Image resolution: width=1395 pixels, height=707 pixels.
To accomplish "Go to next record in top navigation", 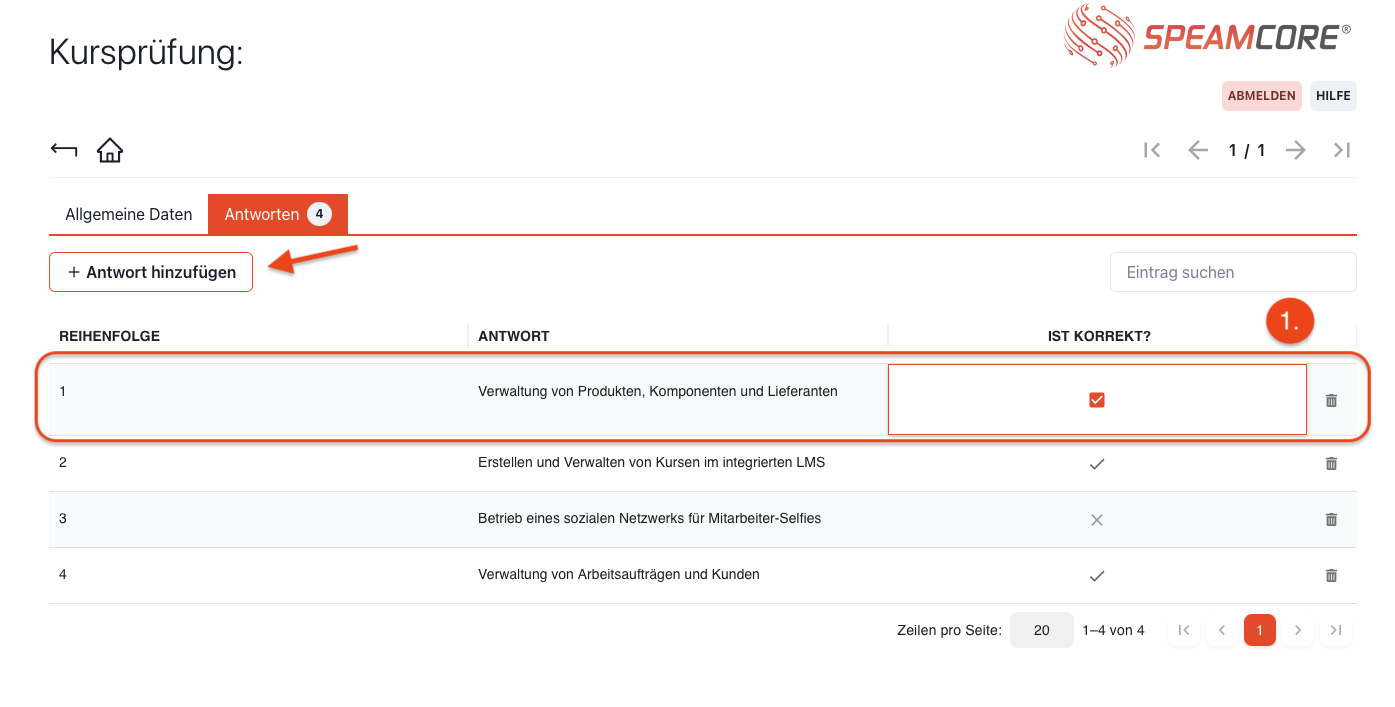I will pyautogui.click(x=1296, y=150).
